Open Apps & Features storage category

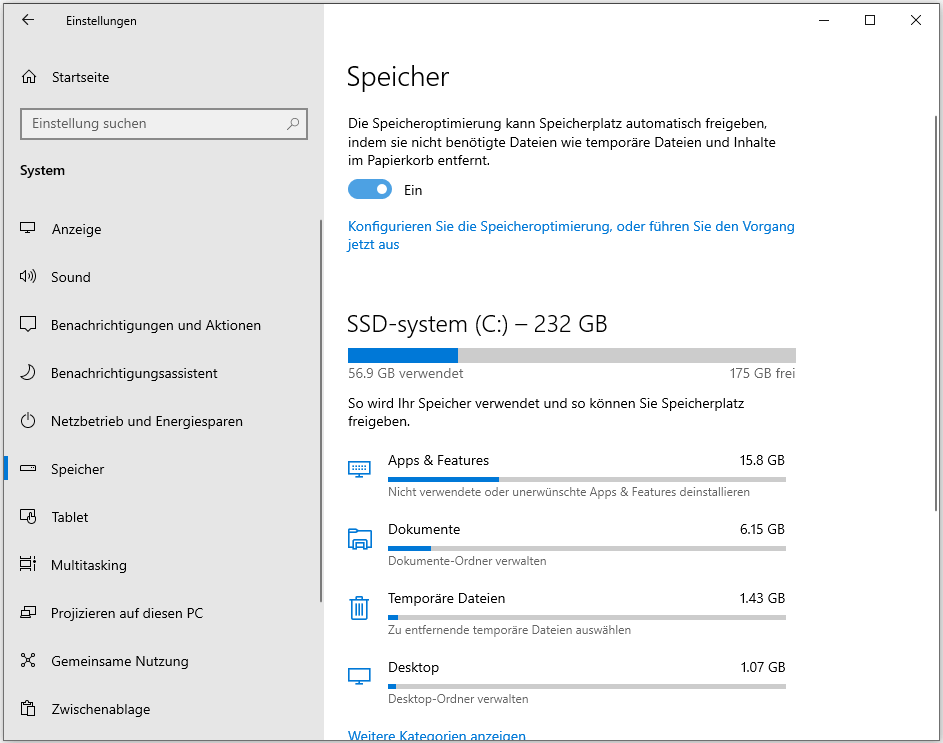click(x=567, y=475)
